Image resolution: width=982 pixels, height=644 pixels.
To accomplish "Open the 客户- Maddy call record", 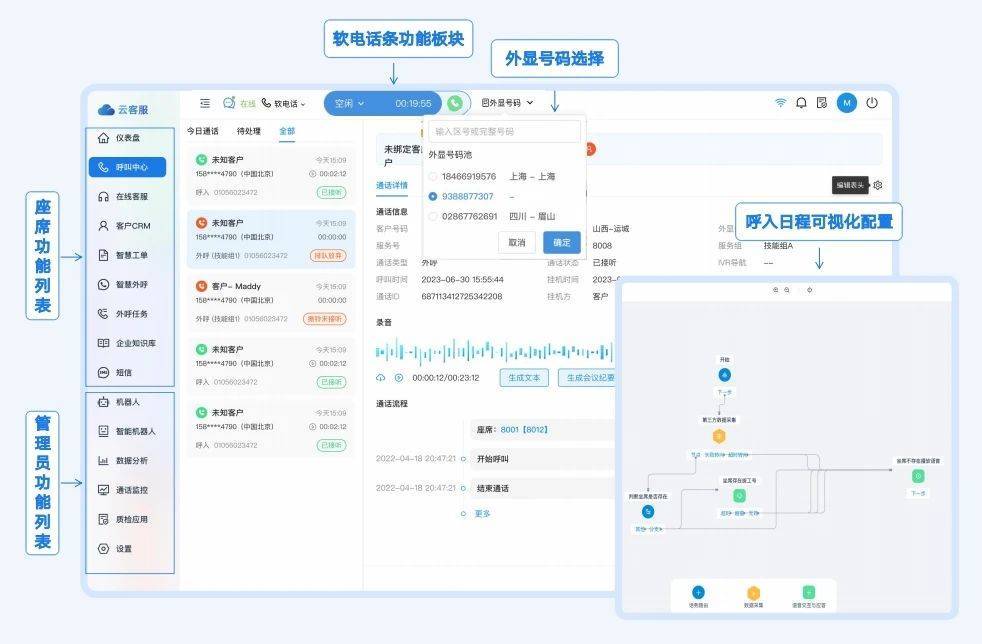I will (x=271, y=303).
